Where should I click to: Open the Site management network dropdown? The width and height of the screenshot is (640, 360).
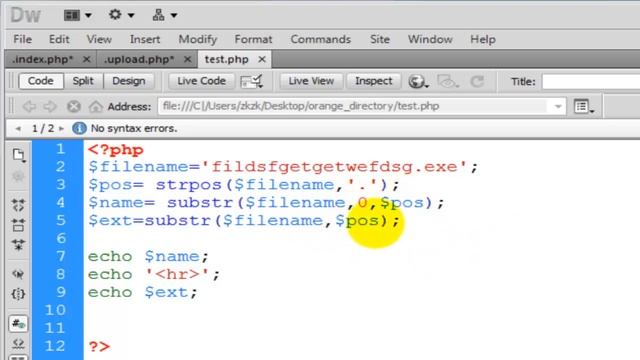tap(164, 16)
